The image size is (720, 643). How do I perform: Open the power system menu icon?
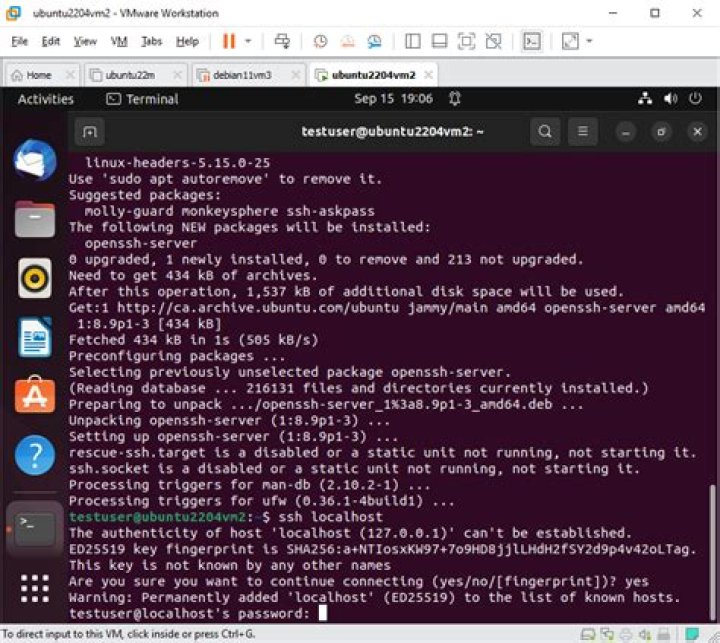[695, 98]
